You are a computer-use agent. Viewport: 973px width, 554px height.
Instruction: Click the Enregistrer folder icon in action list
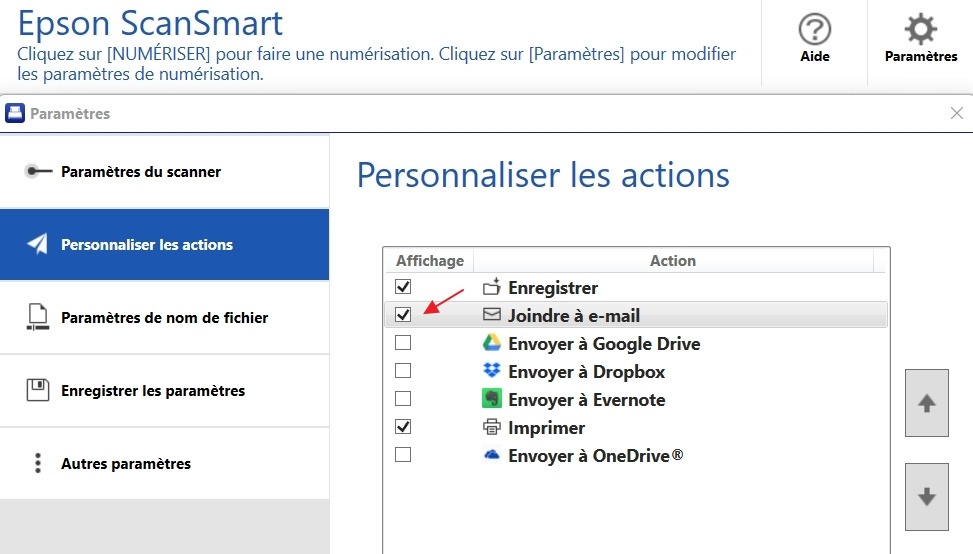(x=491, y=287)
